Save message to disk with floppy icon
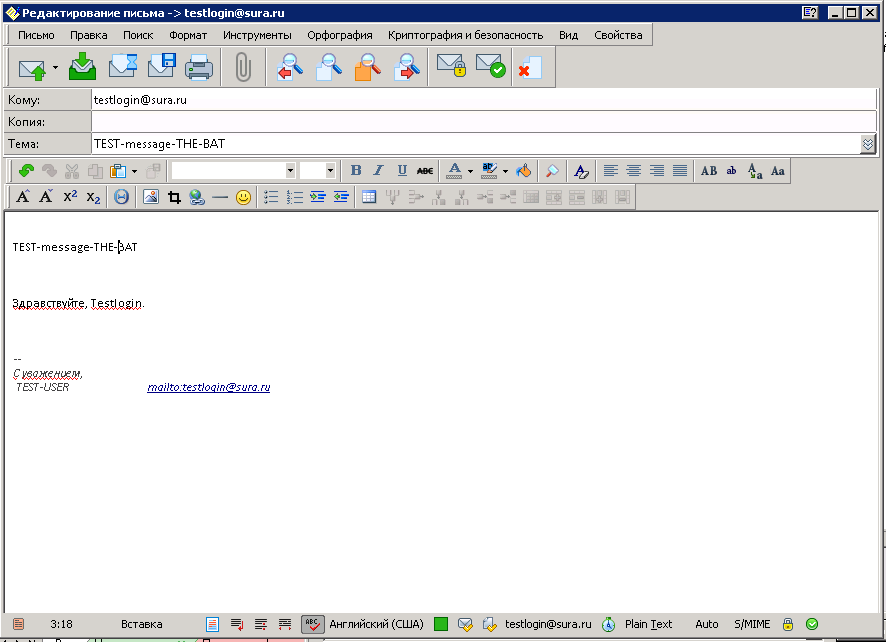 point(162,67)
